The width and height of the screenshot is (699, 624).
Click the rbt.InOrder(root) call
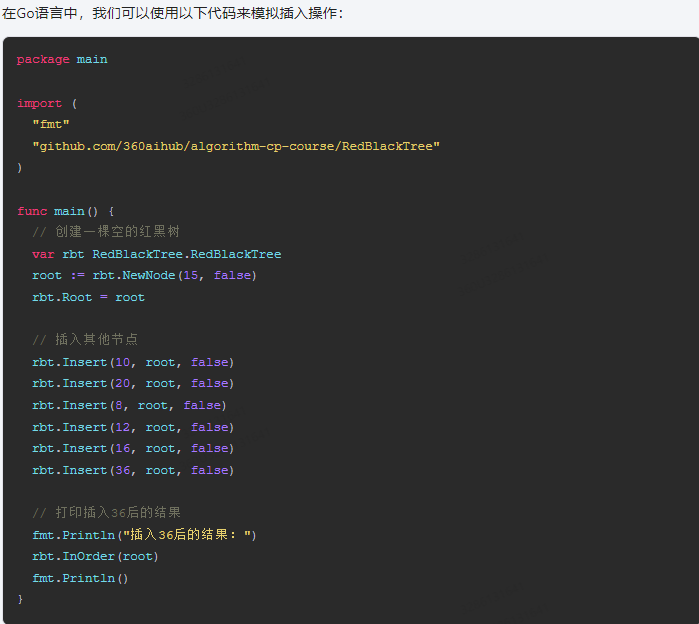[95, 556]
